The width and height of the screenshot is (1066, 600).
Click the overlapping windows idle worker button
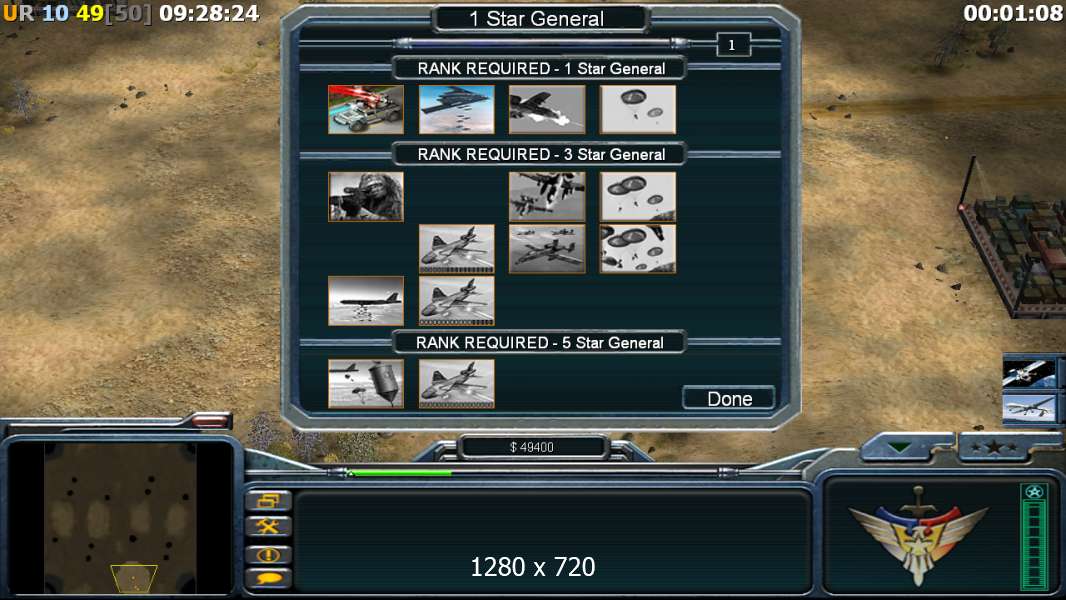pyautogui.click(x=269, y=501)
